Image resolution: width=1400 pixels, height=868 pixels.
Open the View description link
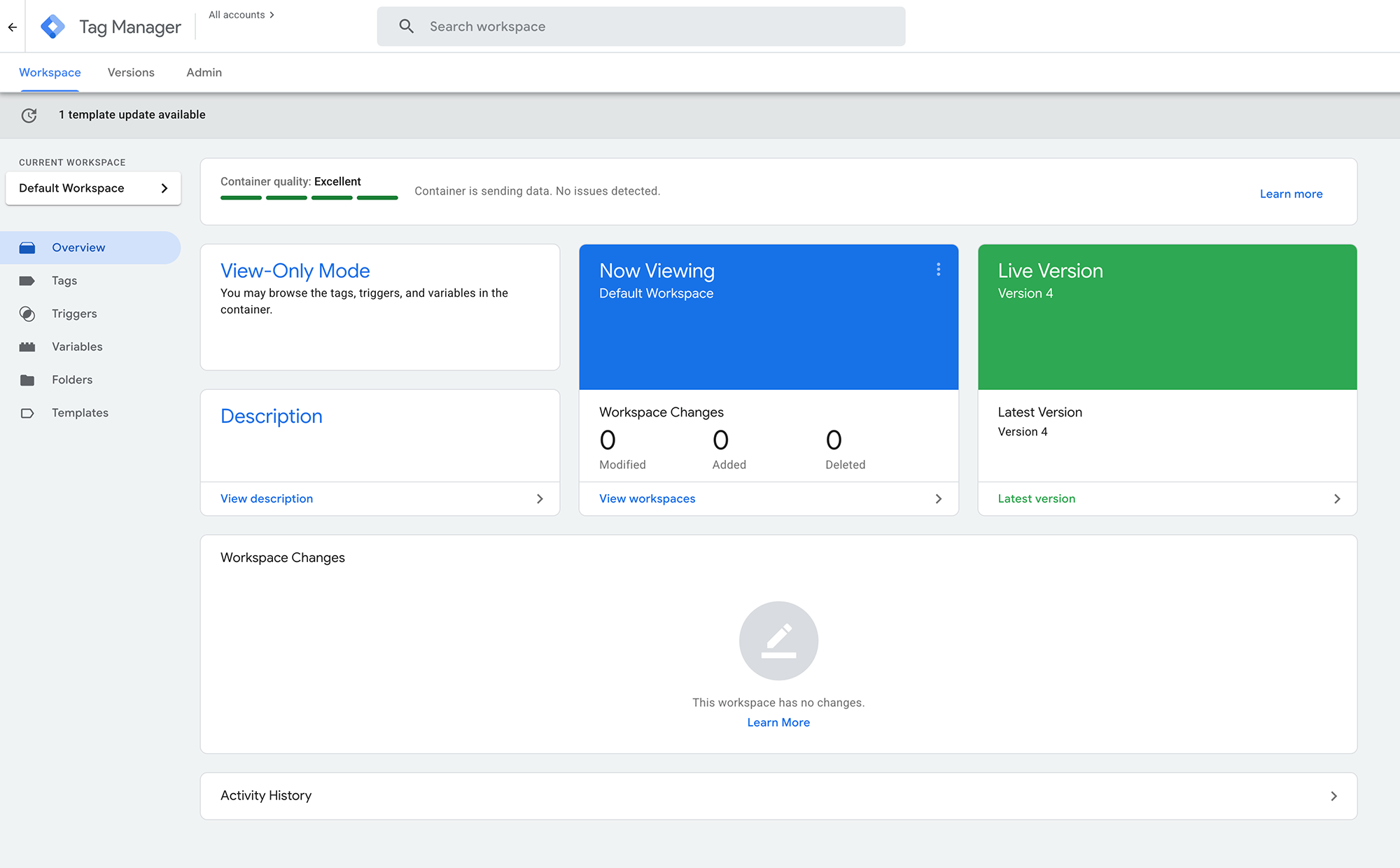pos(267,499)
